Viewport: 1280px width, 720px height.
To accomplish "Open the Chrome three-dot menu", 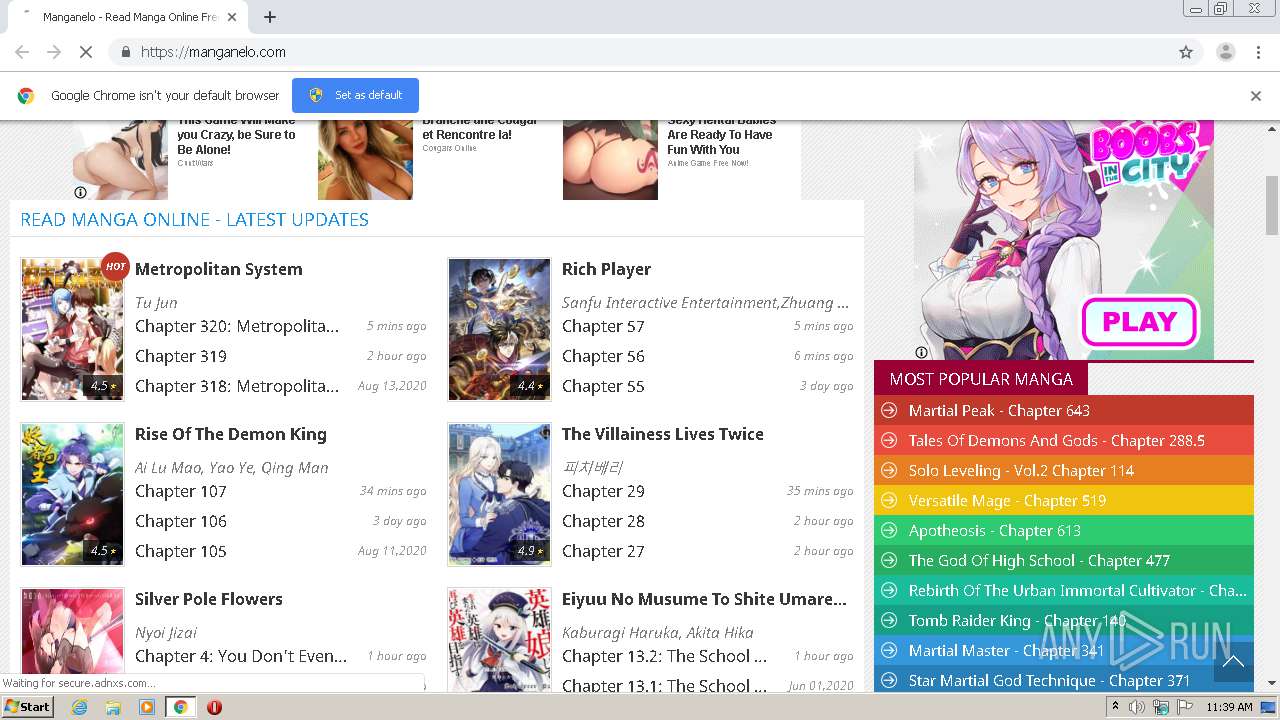I will [x=1258, y=52].
